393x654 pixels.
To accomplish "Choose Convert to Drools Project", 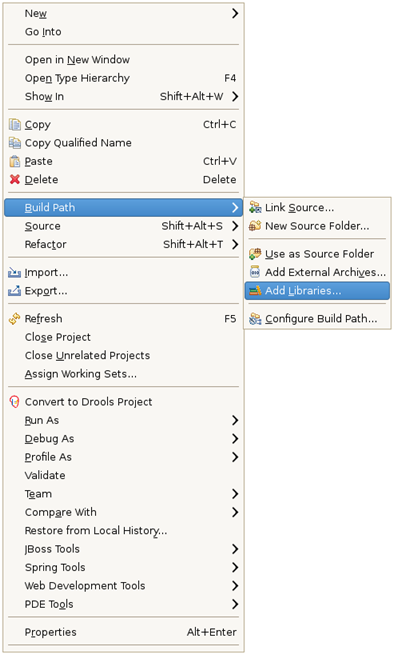I will (123, 402).
